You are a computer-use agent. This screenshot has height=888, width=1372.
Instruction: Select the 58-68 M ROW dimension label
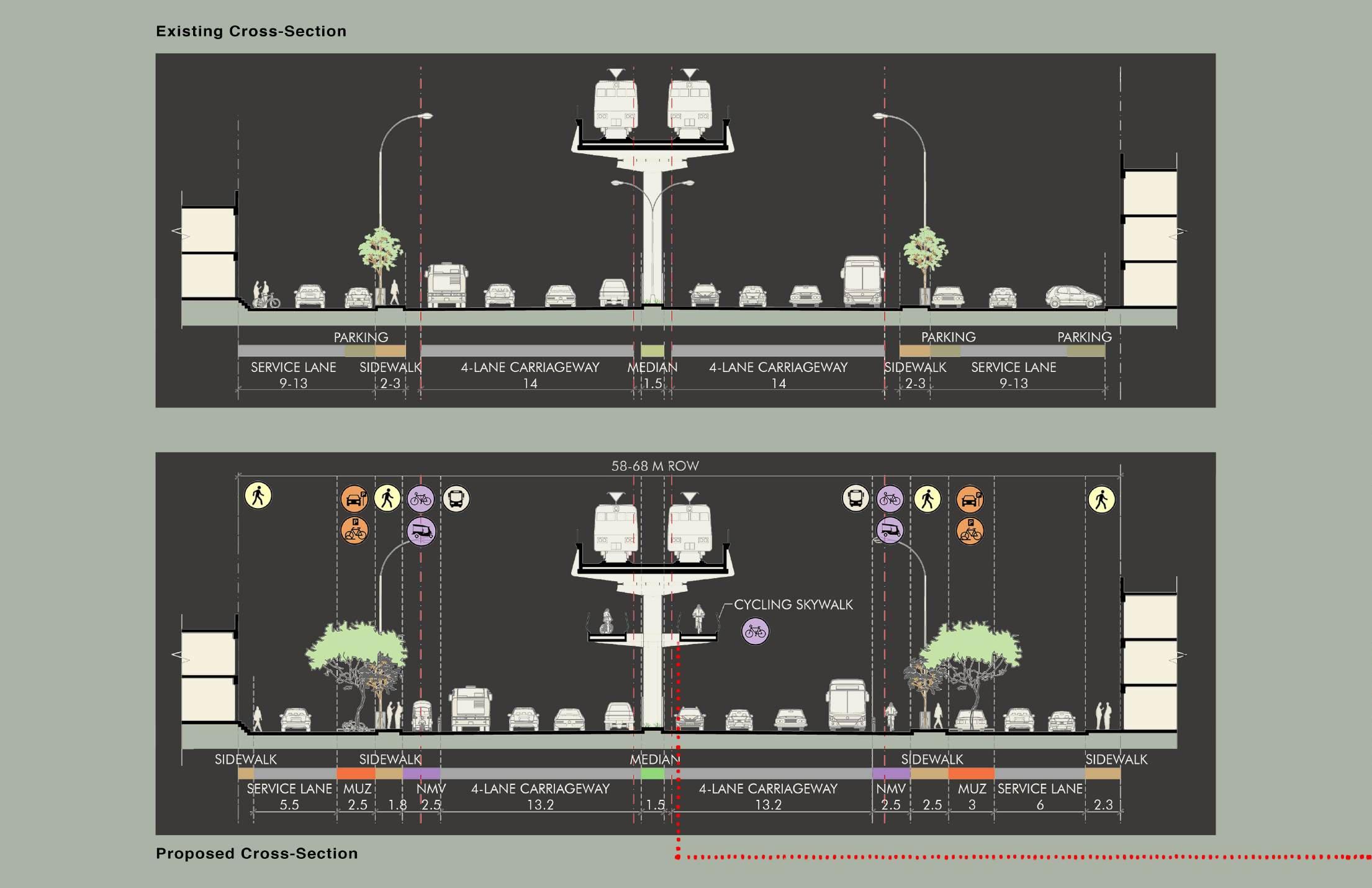pyautogui.click(x=655, y=466)
